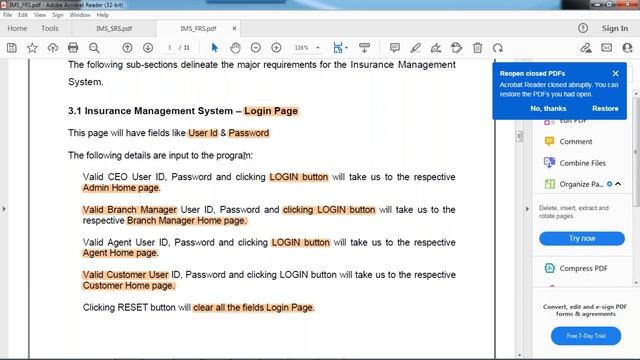640x360 pixels.
Task: Open the View menu
Action: coord(40,15)
